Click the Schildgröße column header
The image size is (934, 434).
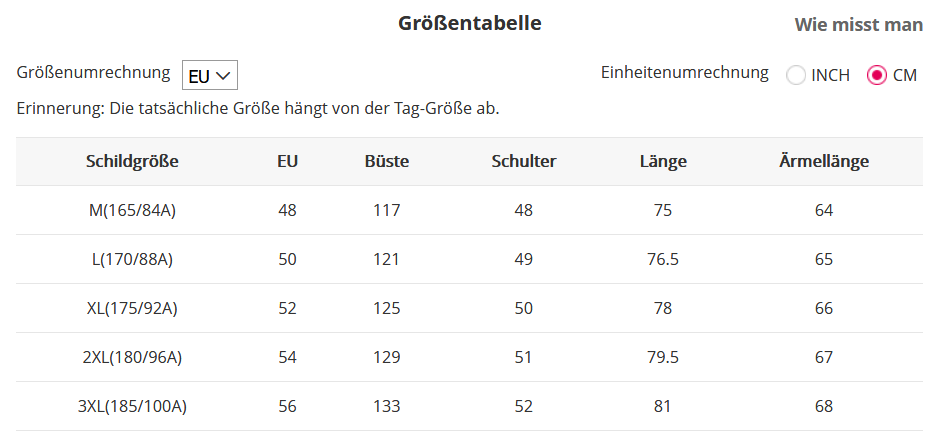click(132, 161)
